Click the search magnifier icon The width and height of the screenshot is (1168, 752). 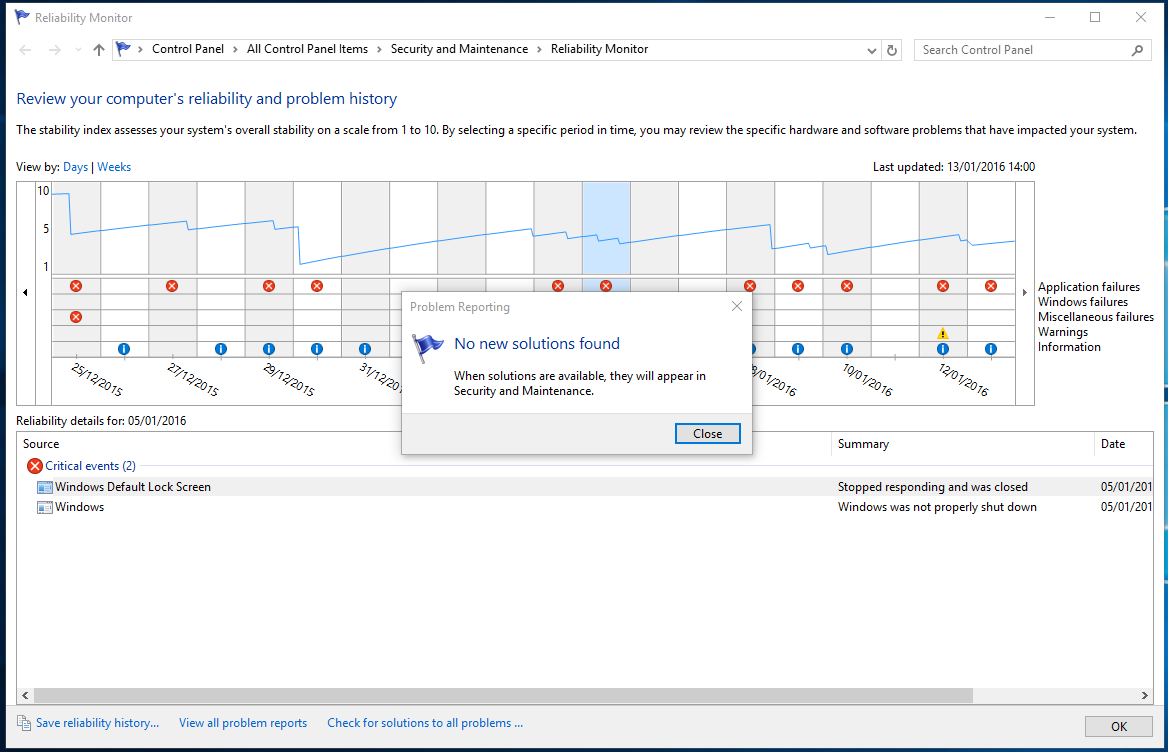click(x=1137, y=50)
